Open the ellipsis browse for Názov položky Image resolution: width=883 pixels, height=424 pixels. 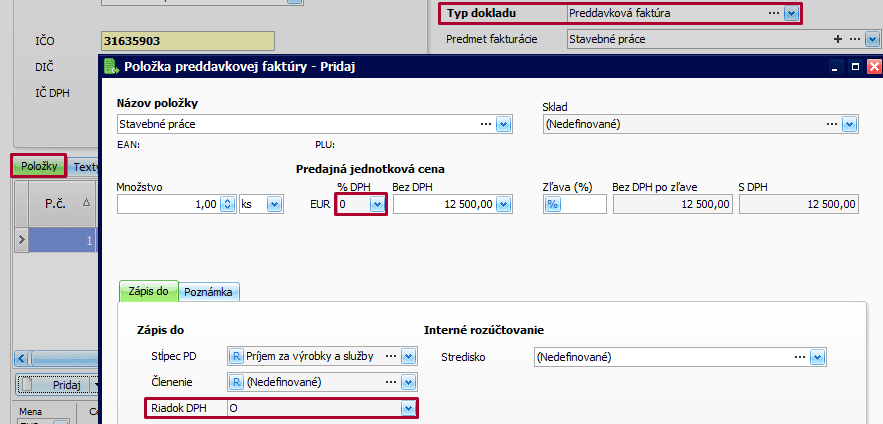486,124
